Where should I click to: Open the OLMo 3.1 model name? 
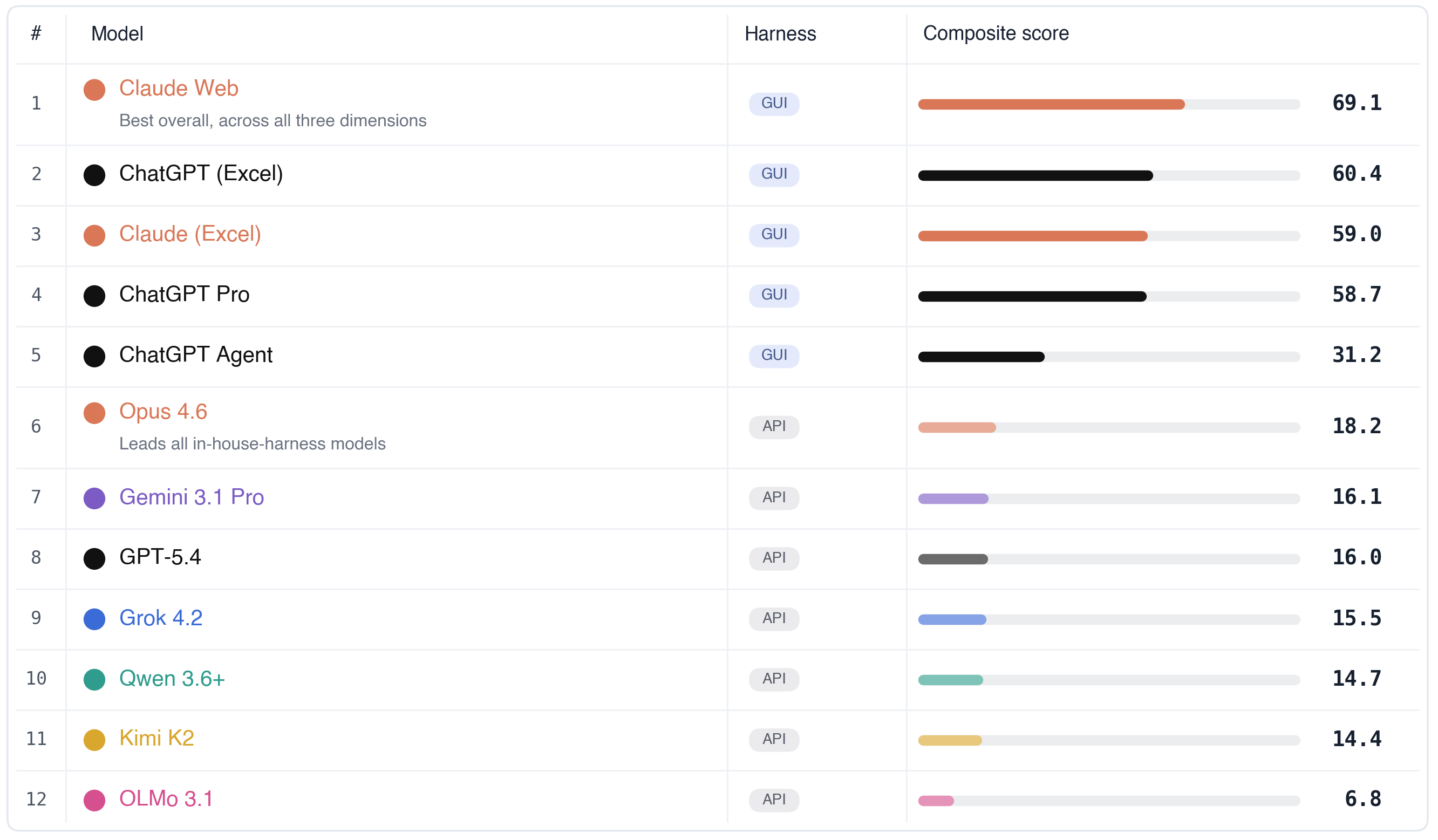point(166,799)
